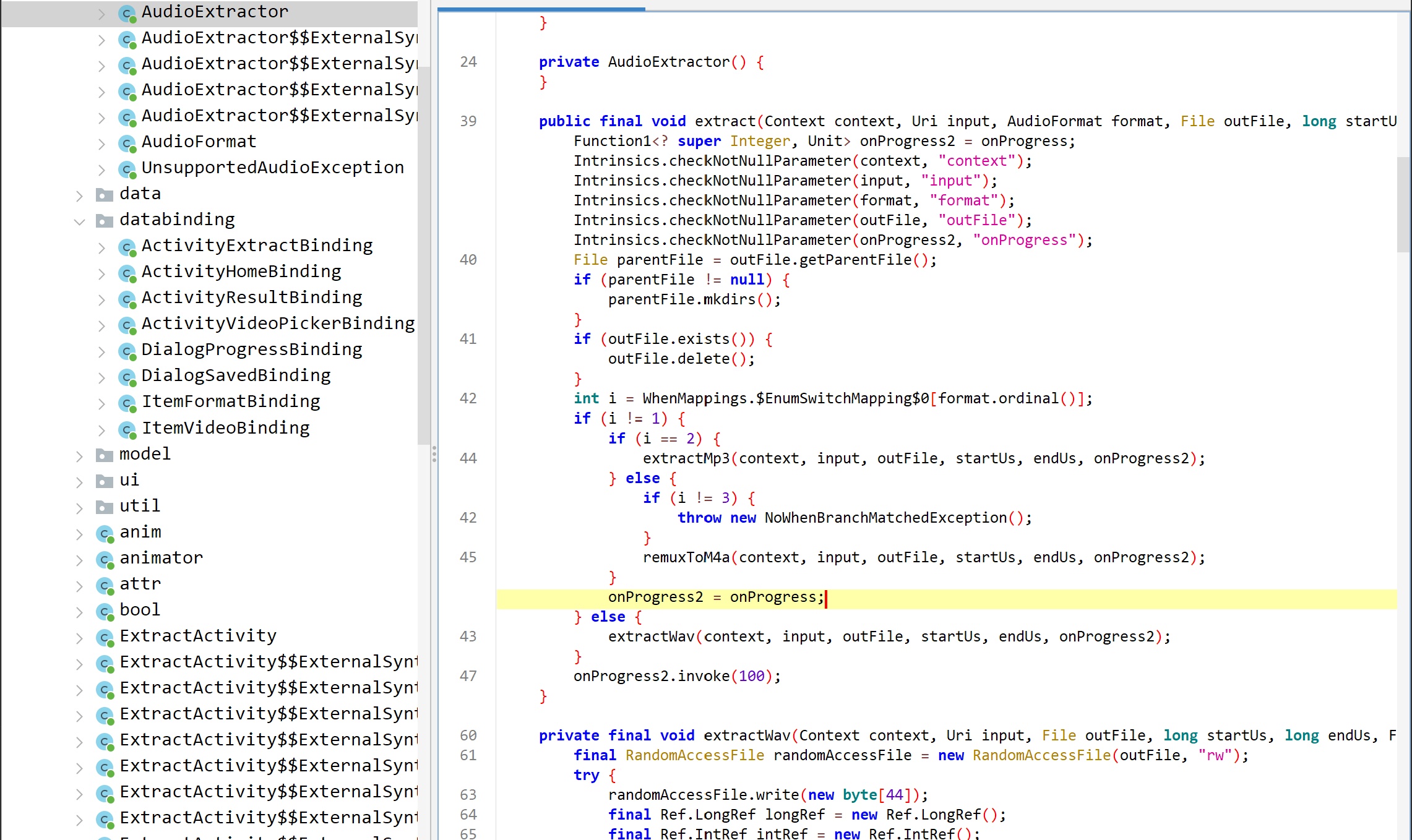The width and height of the screenshot is (1412, 840).
Task: Click the AudioFormat class icon
Action: tap(127, 143)
